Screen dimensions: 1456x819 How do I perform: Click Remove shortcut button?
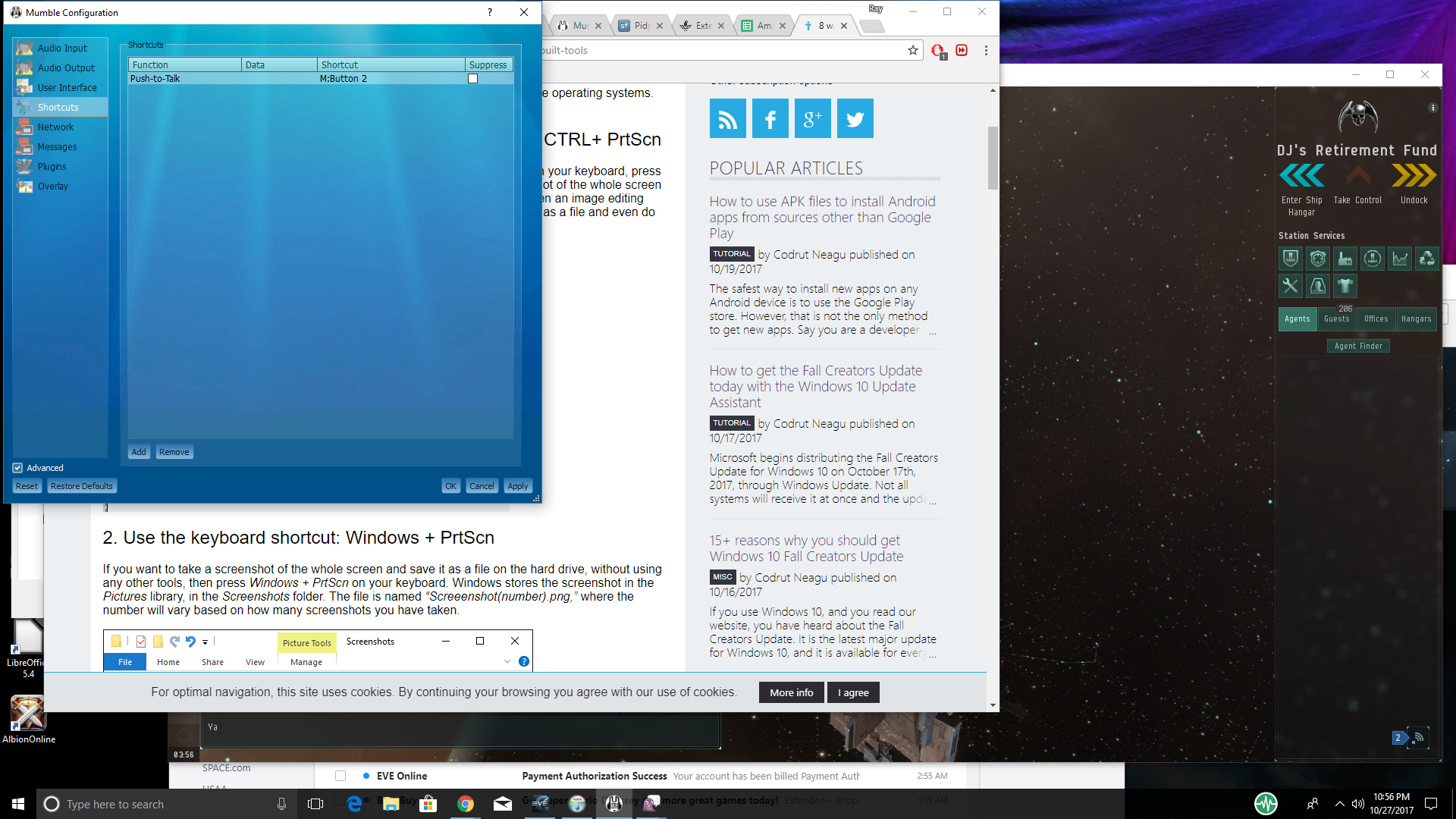(x=174, y=452)
